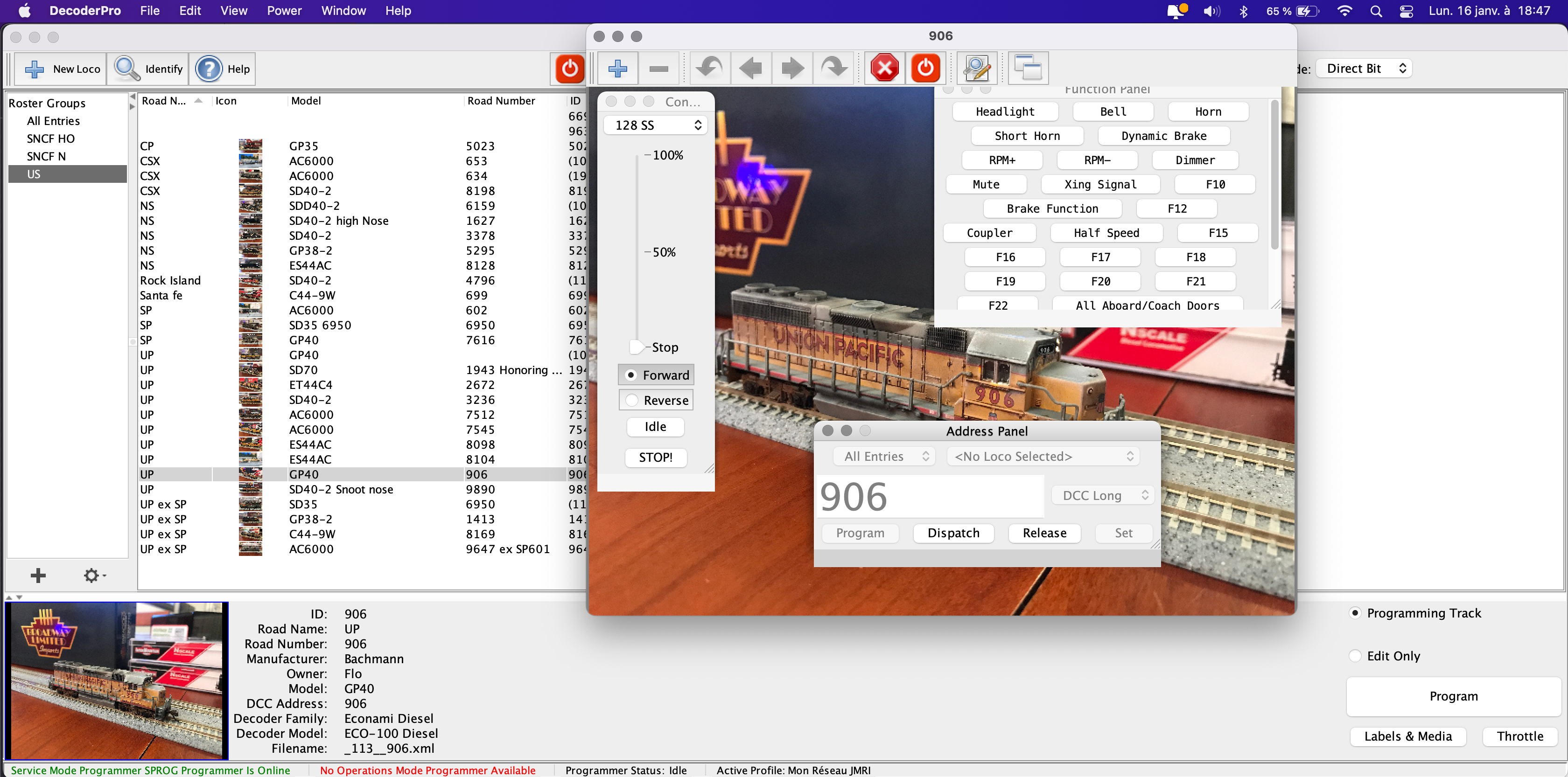Click the next running throttle curved arrow
The width and height of the screenshot is (1568, 777).
[833, 68]
